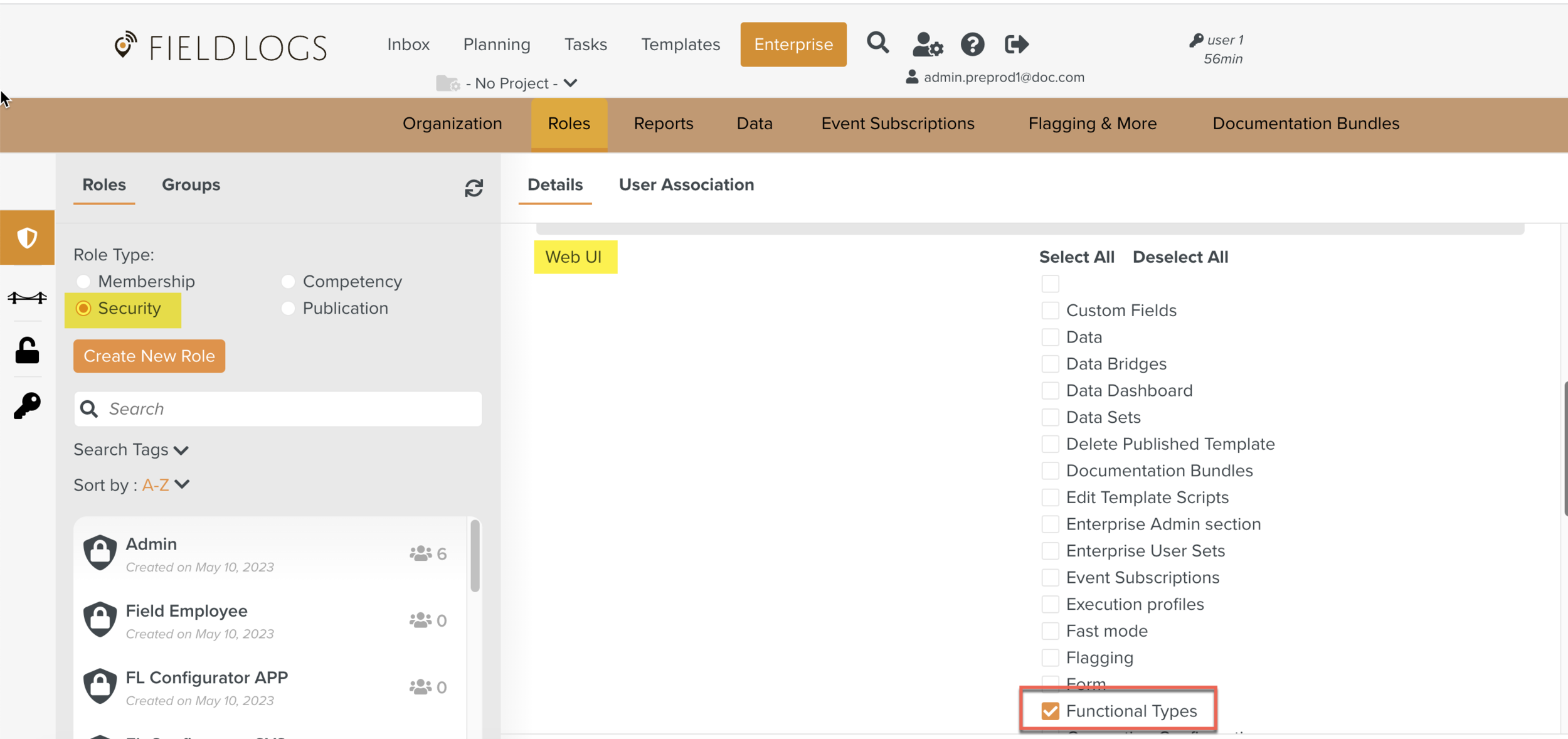
Task: Enable the Data Bridges checkbox
Action: point(1050,364)
